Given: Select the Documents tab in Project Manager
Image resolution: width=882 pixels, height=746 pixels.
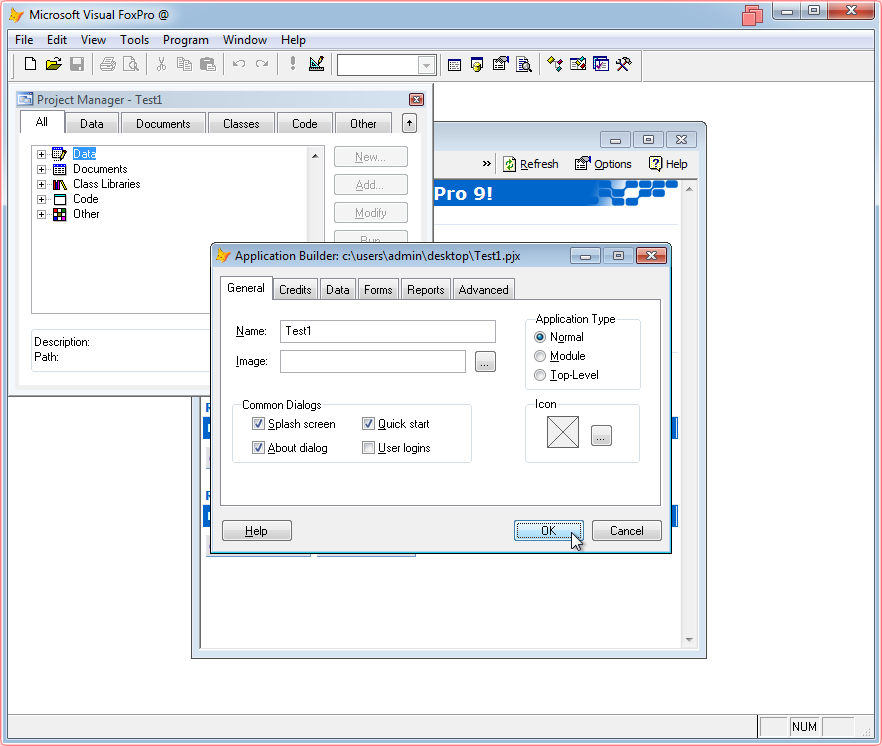Looking at the screenshot, I should [163, 123].
